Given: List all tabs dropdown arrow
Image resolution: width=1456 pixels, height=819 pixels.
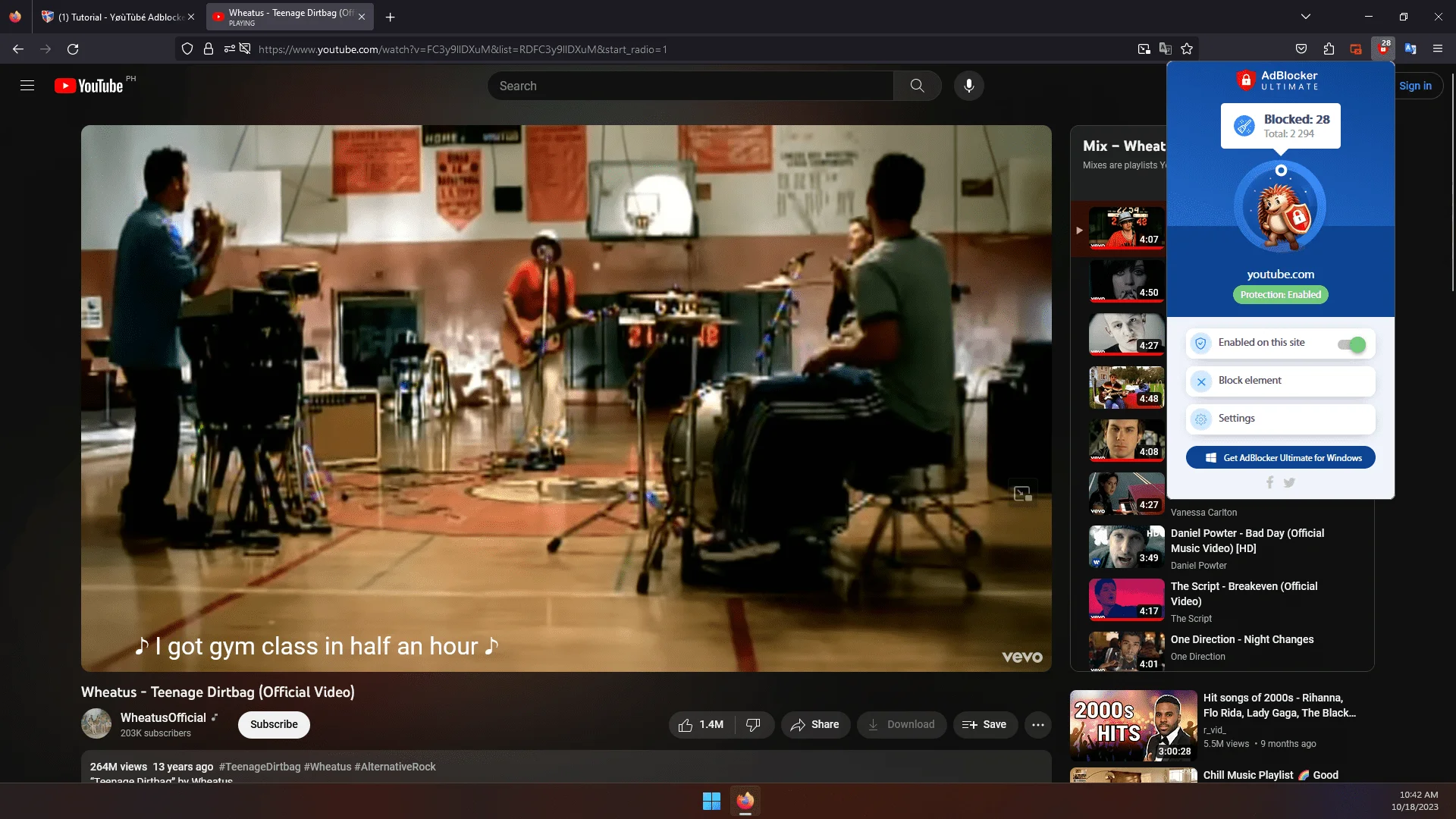Looking at the screenshot, I should pos(1305,17).
